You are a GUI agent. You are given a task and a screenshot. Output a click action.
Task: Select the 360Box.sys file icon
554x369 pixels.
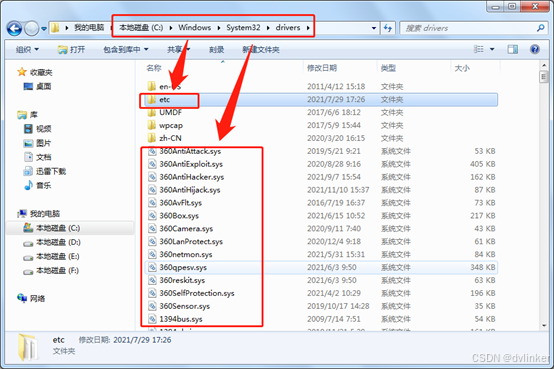click(x=152, y=216)
